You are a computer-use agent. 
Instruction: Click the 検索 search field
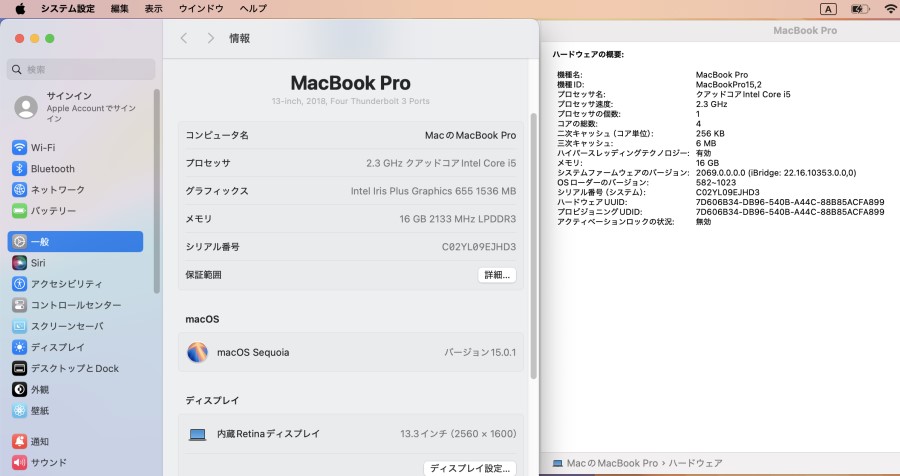(x=81, y=69)
